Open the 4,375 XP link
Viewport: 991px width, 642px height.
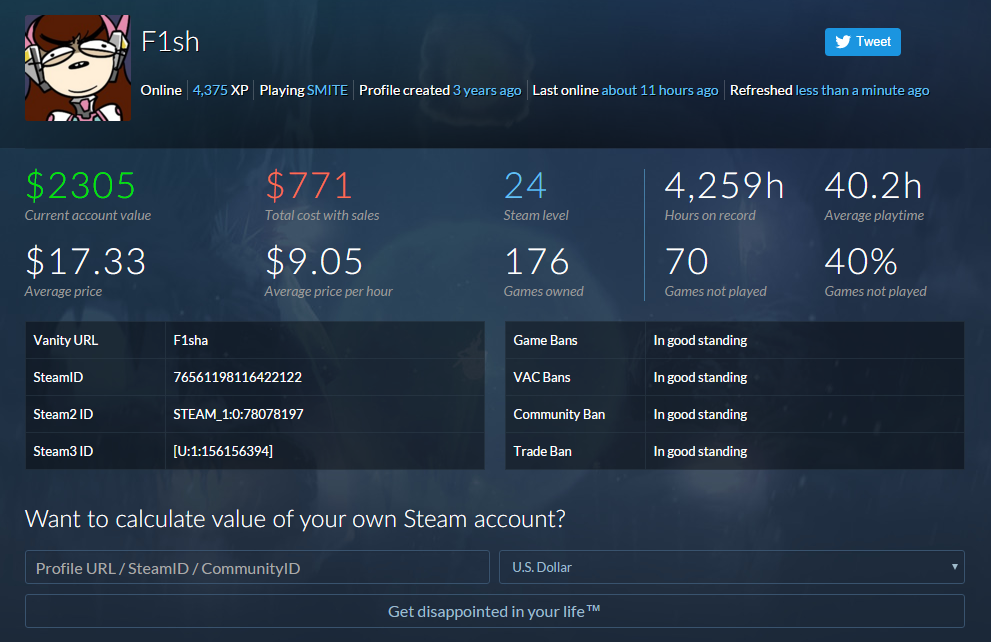tap(221, 90)
